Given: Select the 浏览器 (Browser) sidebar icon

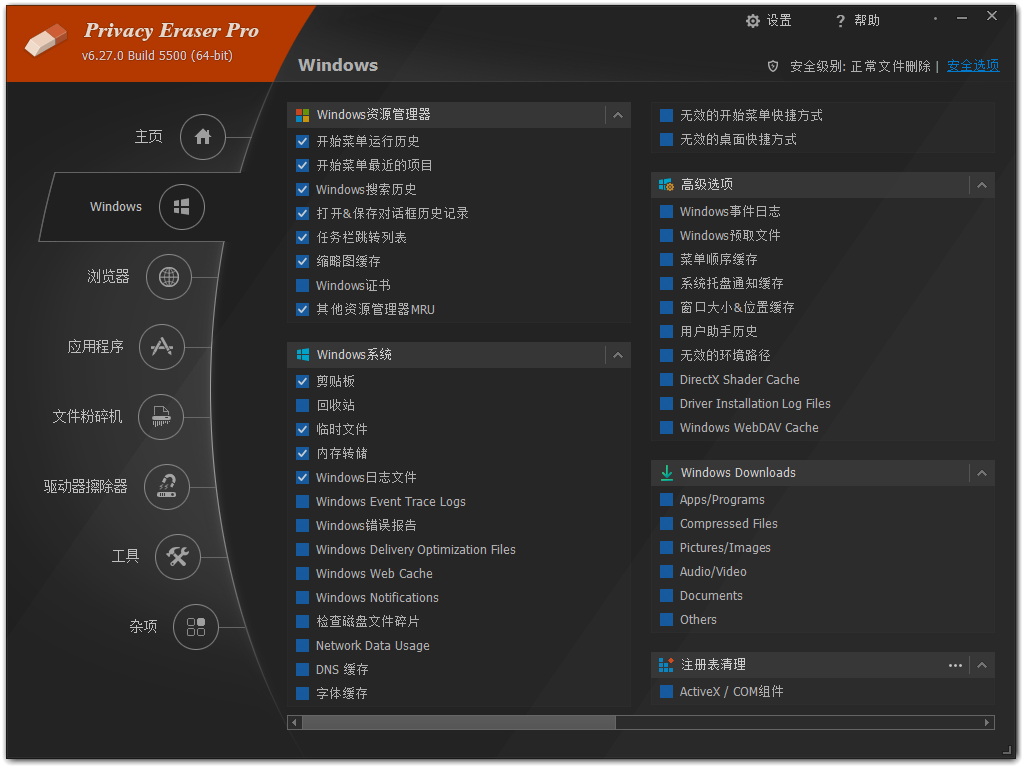Looking at the screenshot, I should point(168,277).
